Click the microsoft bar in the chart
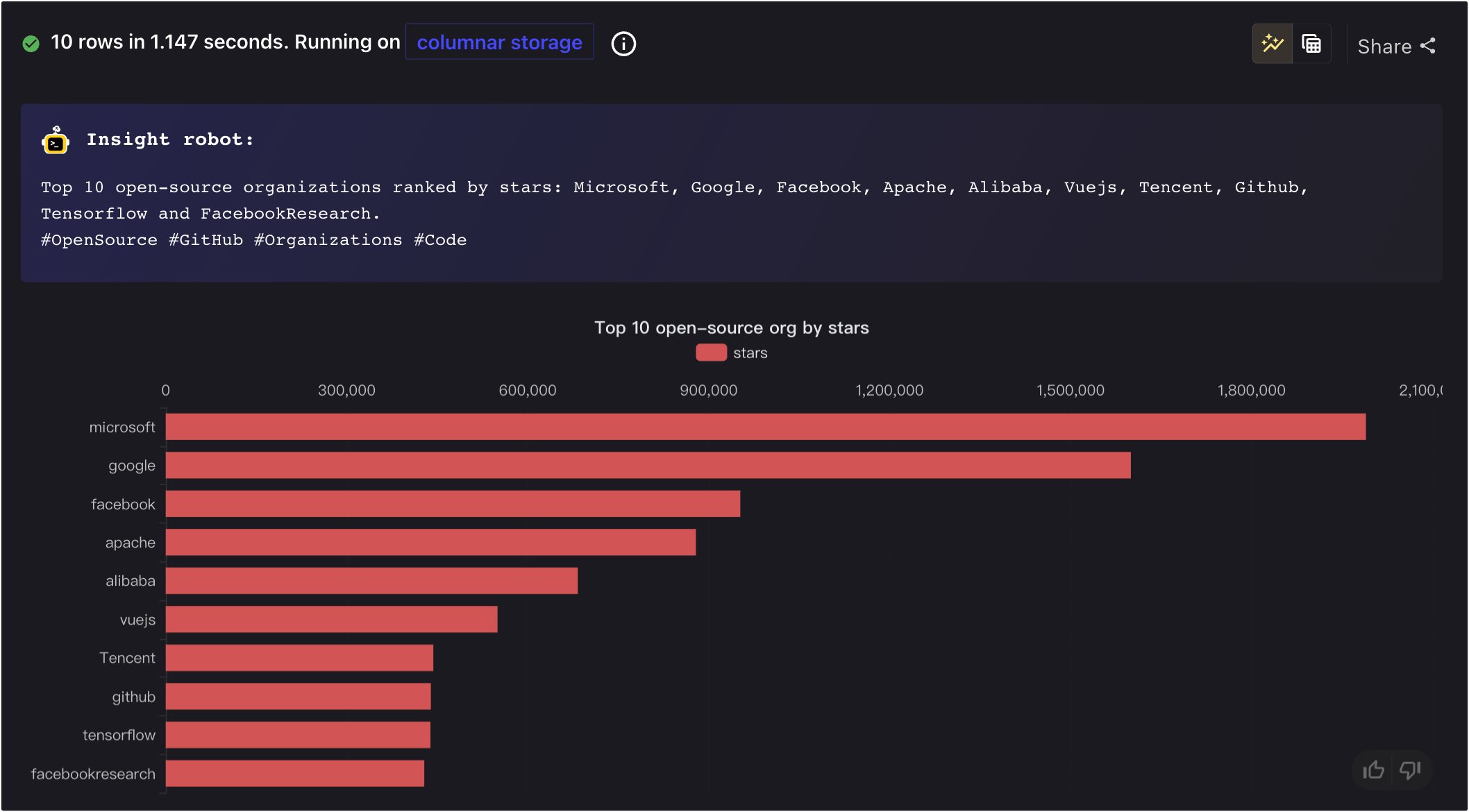Viewport: 1469px width, 812px height. point(764,427)
